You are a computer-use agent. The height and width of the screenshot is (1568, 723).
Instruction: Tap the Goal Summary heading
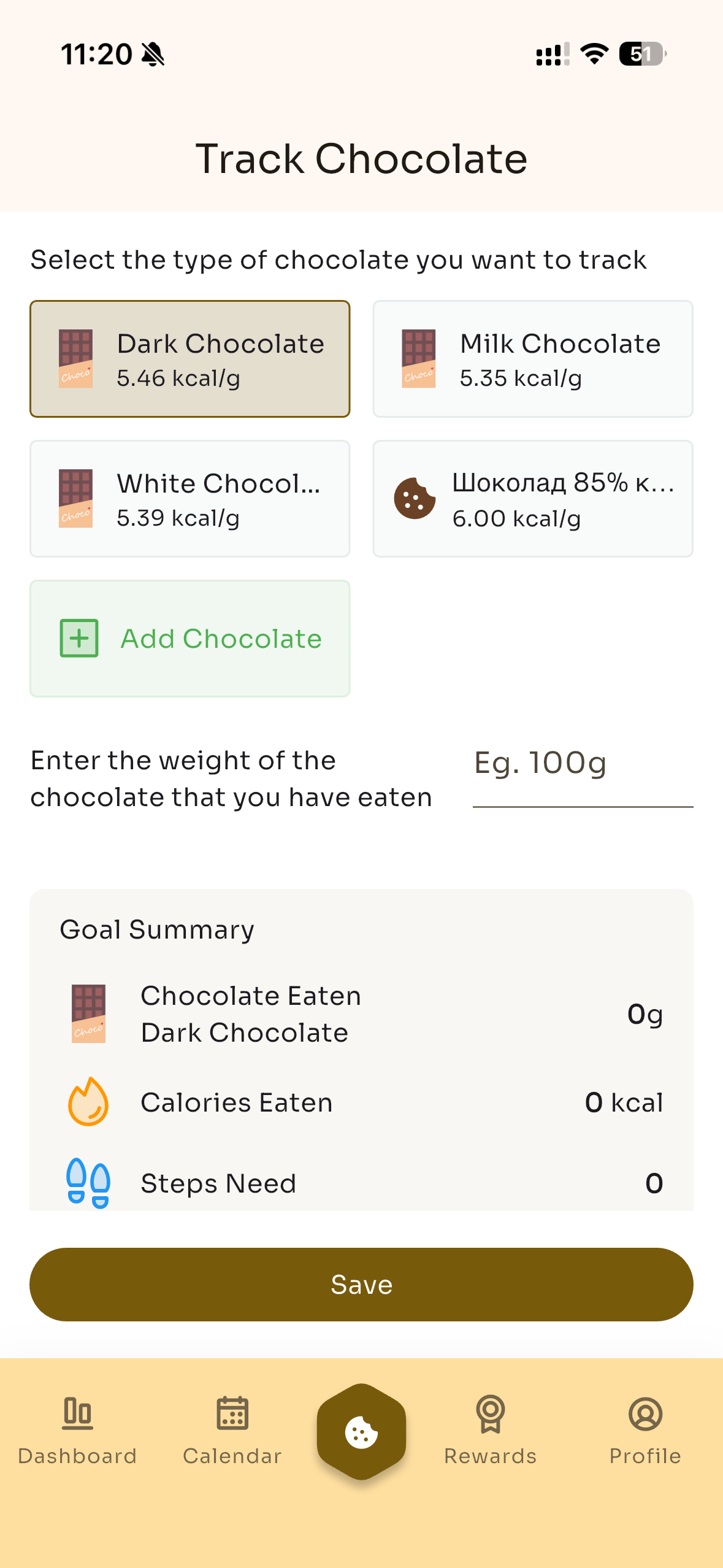157,929
